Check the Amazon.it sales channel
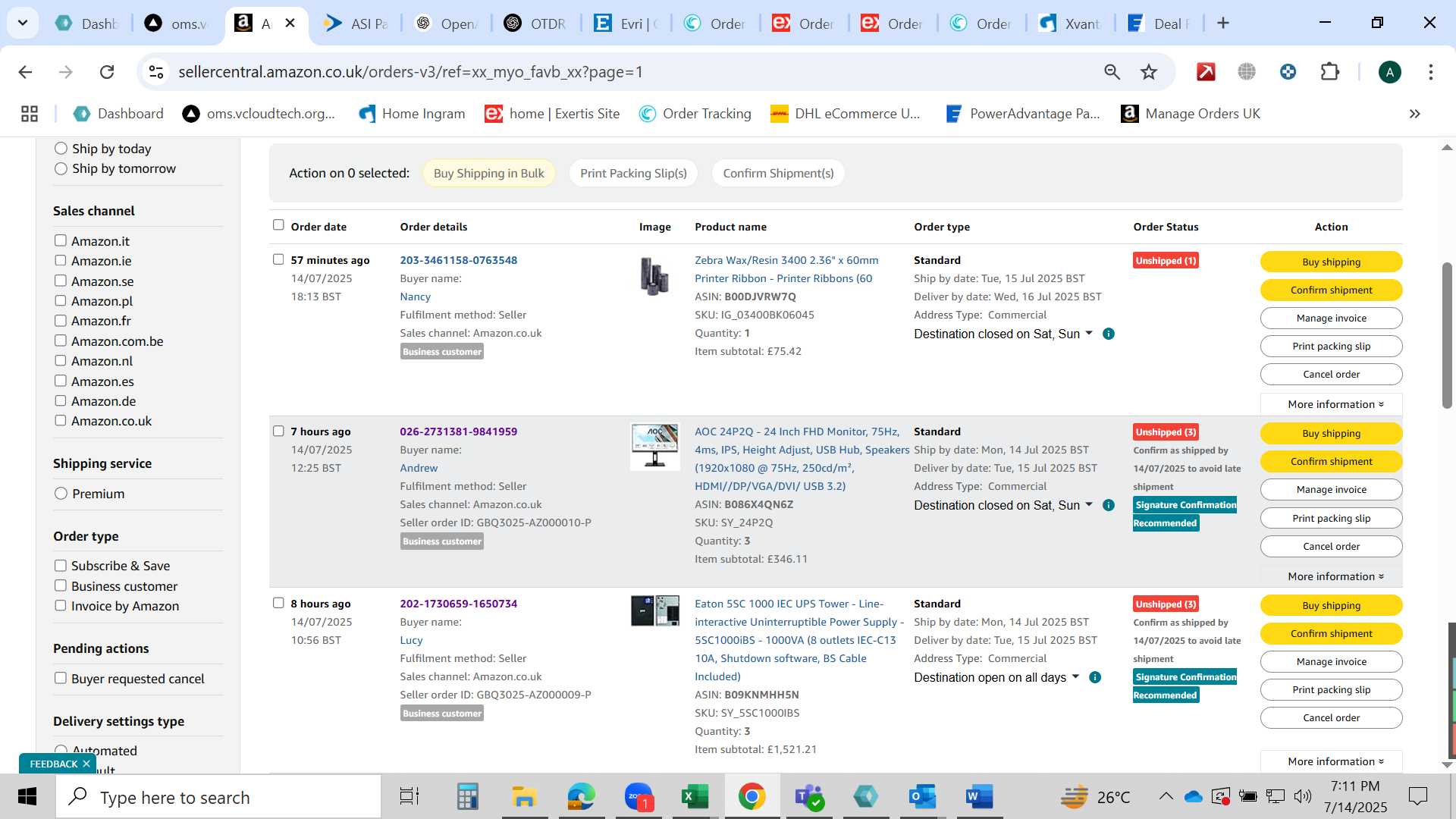This screenshot has width=1456, height=819. coord(60,240)
